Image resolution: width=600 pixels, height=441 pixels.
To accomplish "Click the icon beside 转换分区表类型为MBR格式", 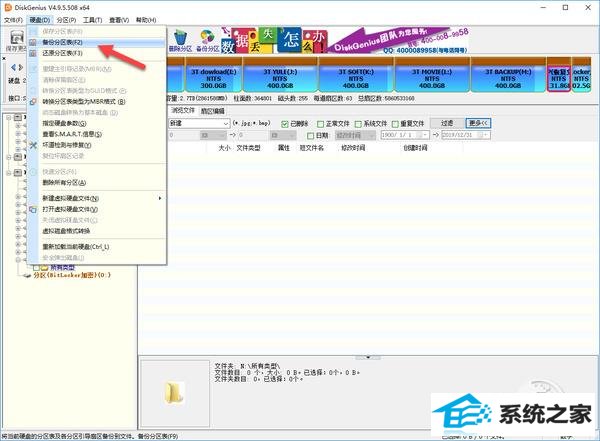I will coord(33,102).
